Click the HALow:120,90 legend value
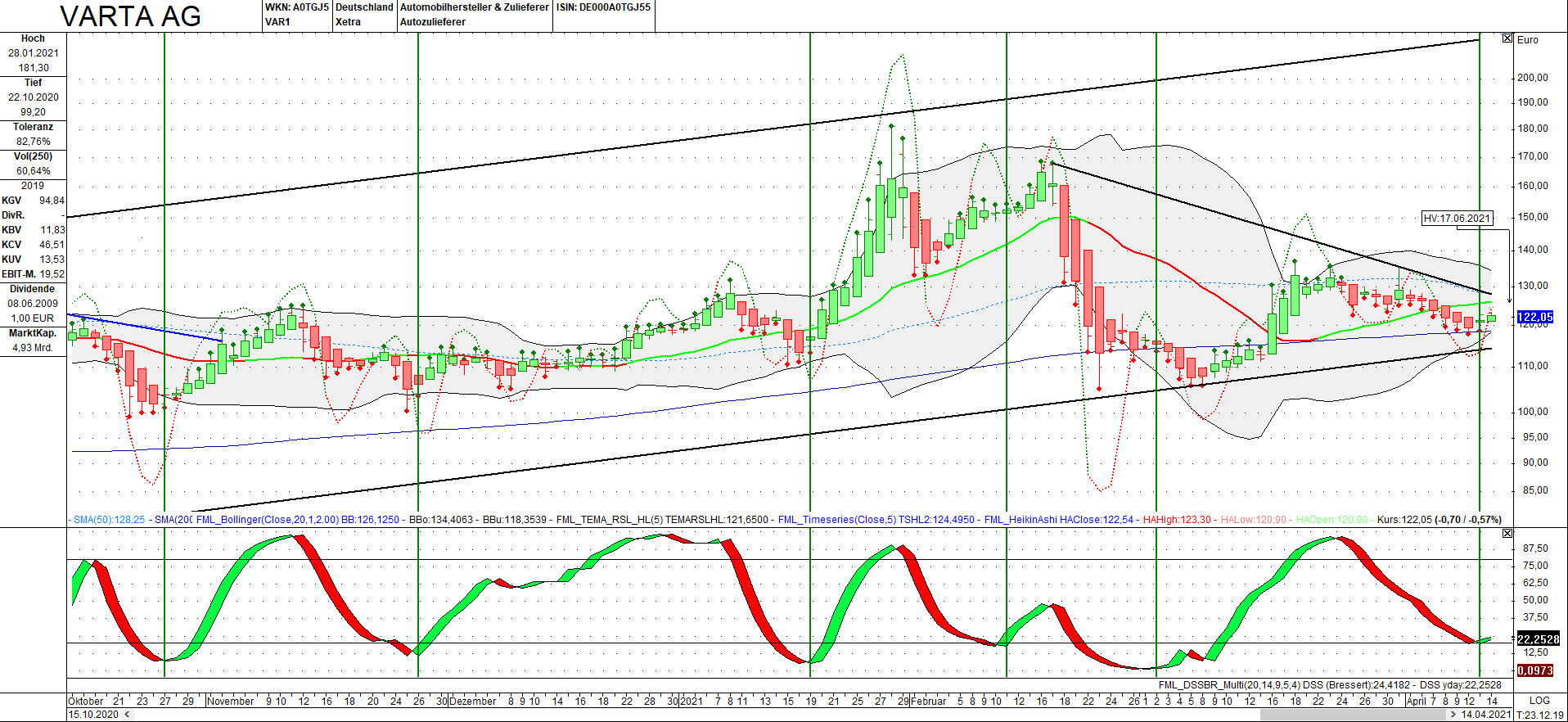 pyautogui.click(x=1253, y=520)
